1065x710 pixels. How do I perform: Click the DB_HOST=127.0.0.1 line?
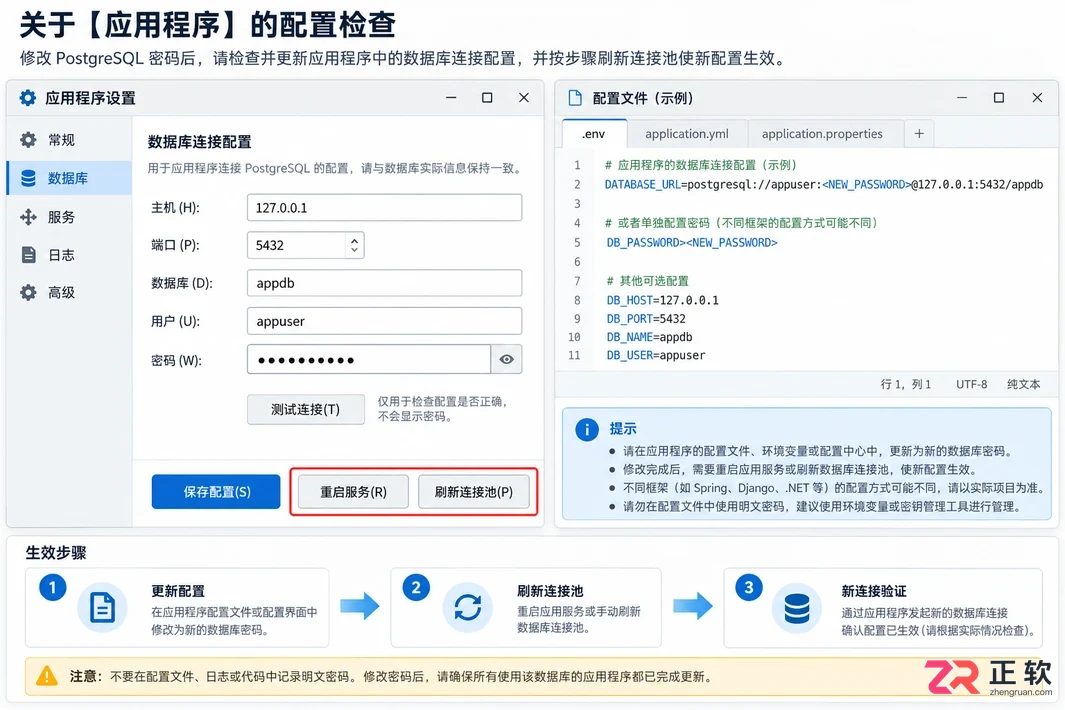(662, 300)
